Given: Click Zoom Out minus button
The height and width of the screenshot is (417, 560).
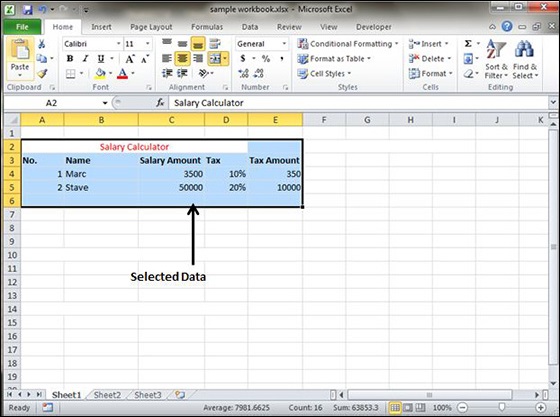Looking at the screenshot, I should pos(462,407).
